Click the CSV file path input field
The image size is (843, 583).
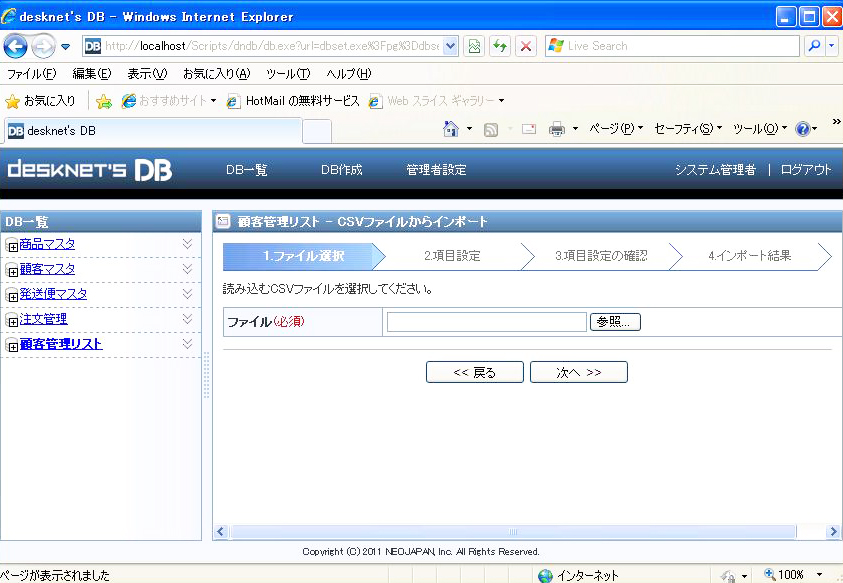tap(486, 322)
